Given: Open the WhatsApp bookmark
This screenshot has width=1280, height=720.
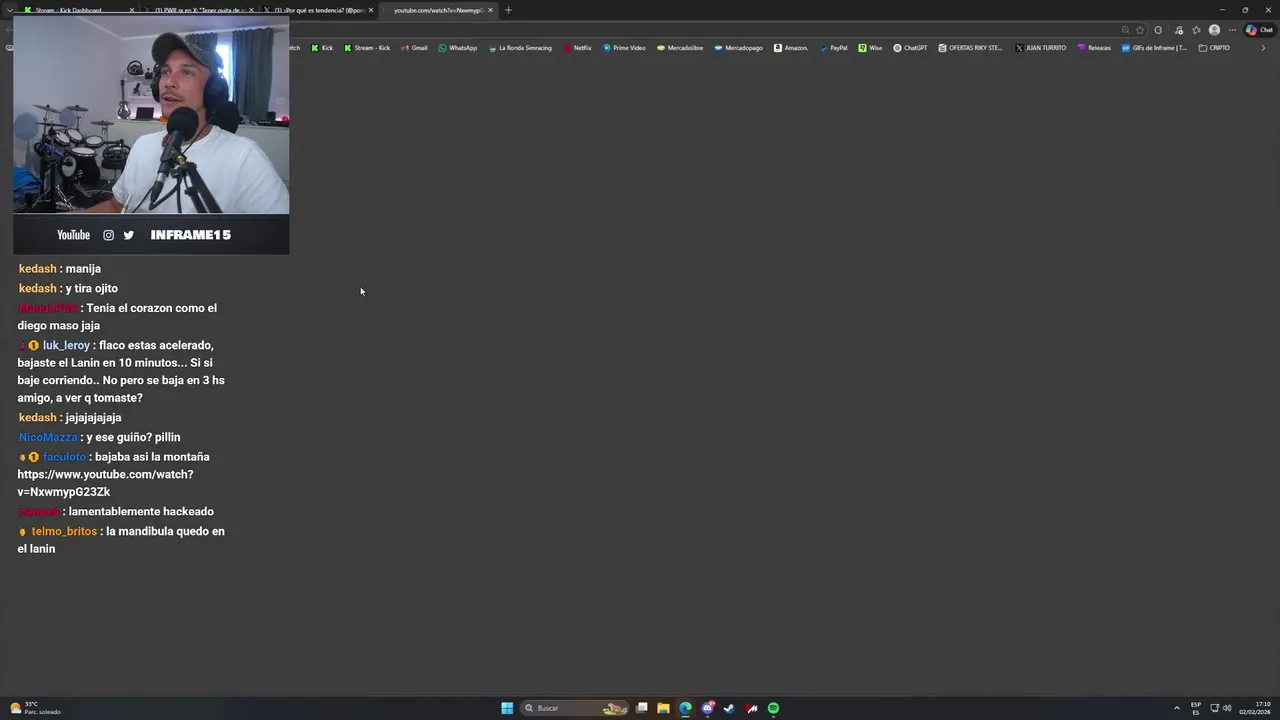Looking at the screenshot, I should [x=458, y=48].
